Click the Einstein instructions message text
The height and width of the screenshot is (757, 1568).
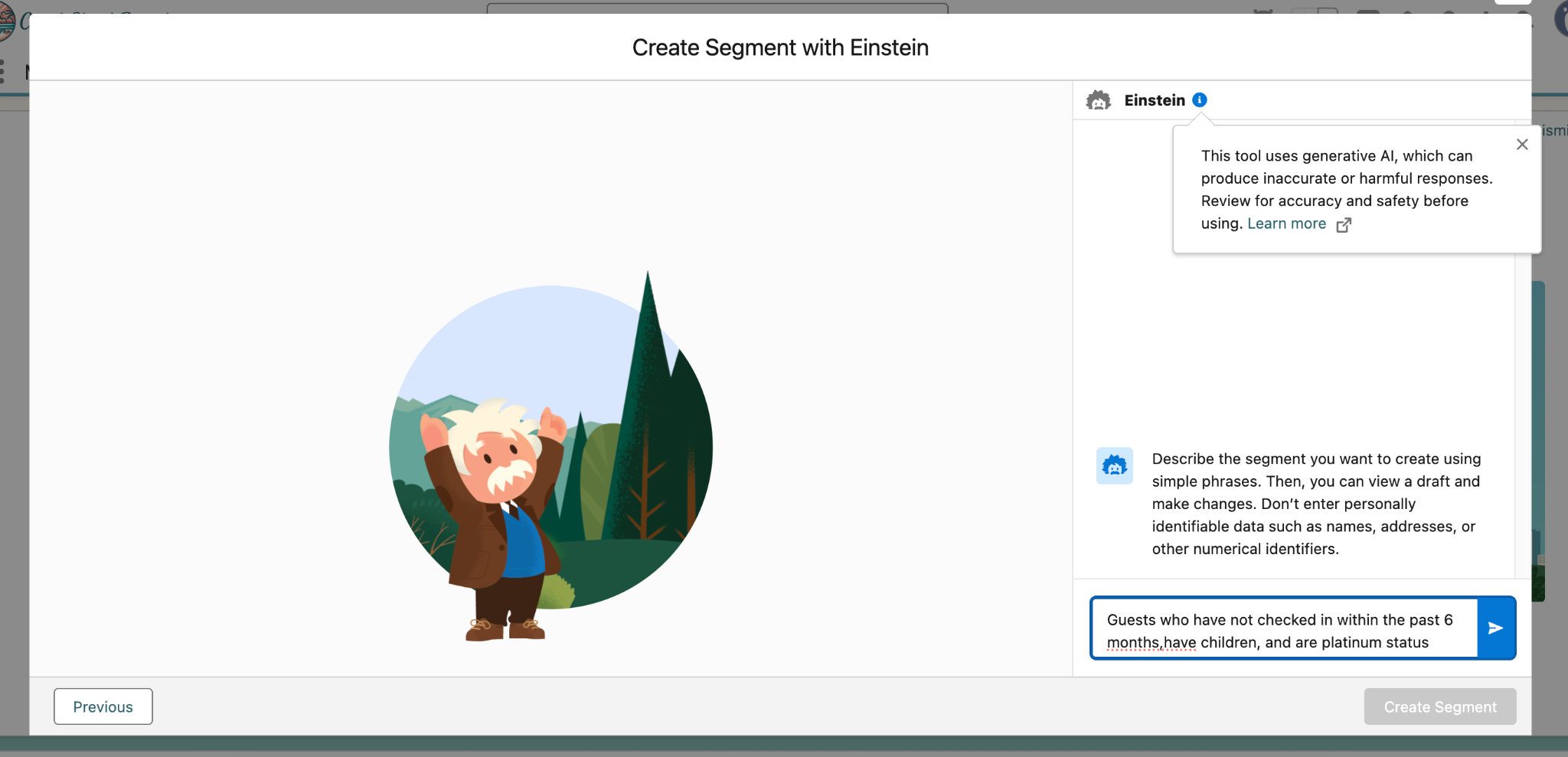[x=1316, y=504]
